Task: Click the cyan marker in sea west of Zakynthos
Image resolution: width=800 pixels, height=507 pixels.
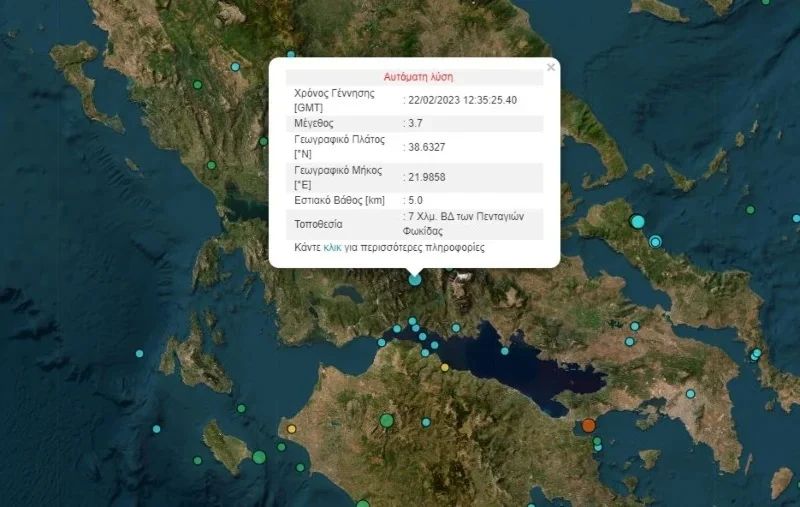Action: 157,429
